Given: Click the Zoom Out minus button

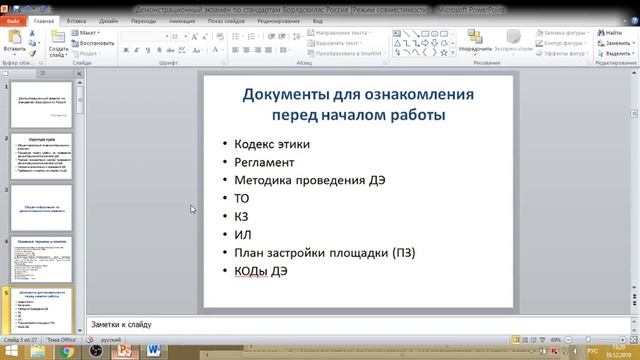Looking at the screenshot, I should 568,340.
